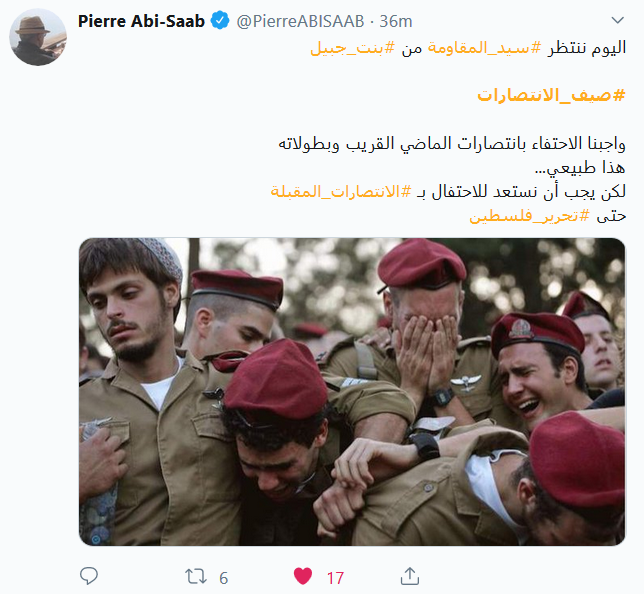Click the reply speech bubble icon
Image resolution: width=644 pixels, height=594 pixels.
tap(89, 576)
